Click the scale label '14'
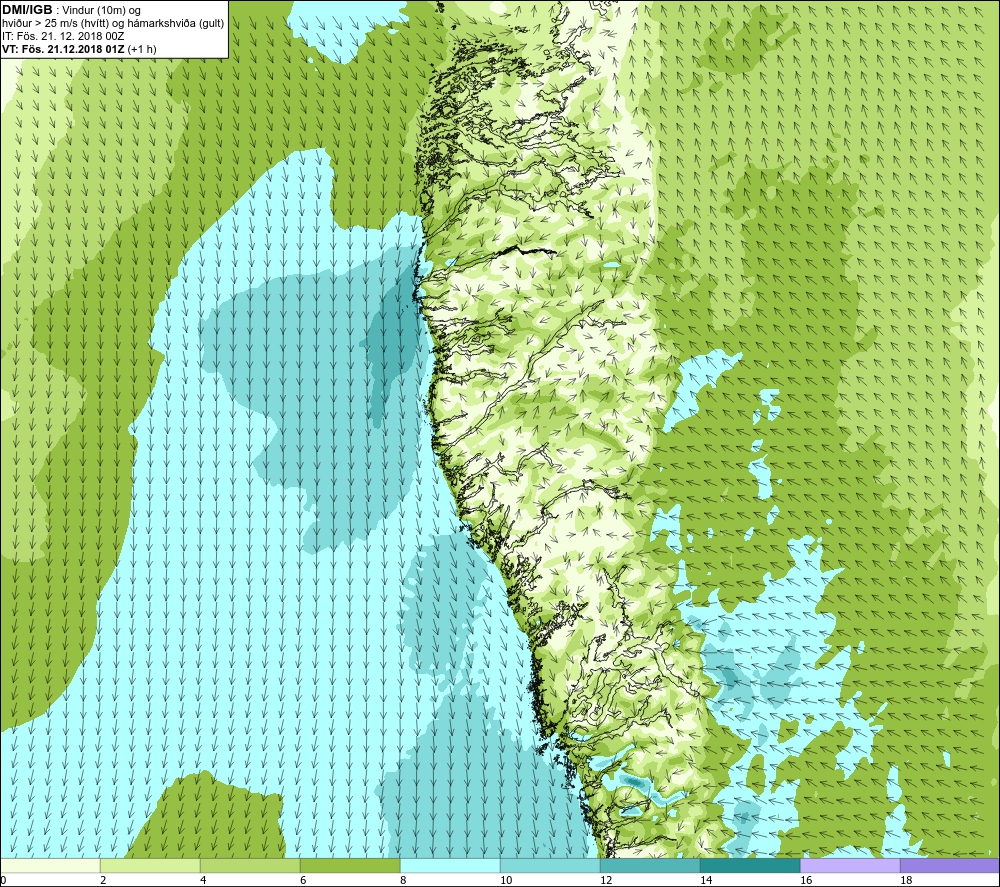 (706, 880)
